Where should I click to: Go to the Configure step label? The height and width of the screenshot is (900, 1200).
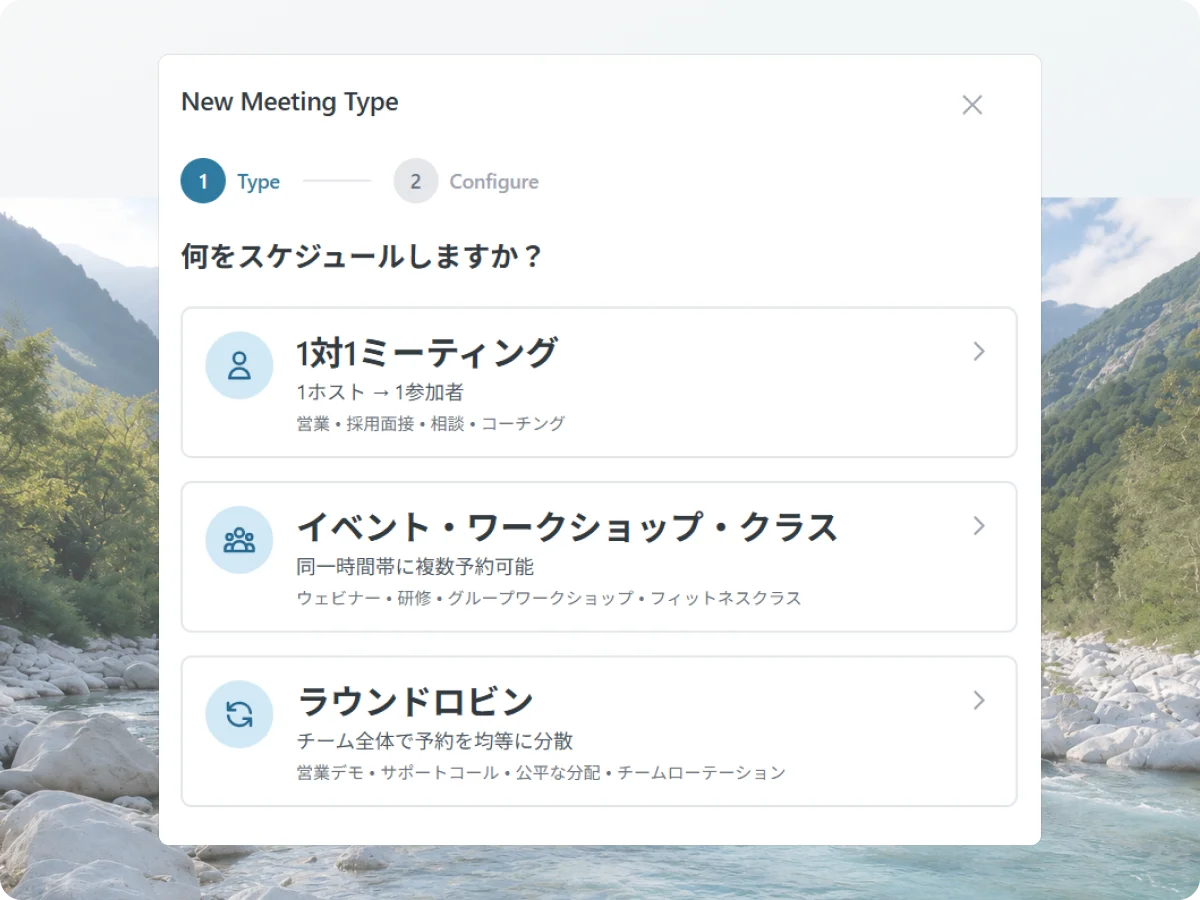click(494, 182)
